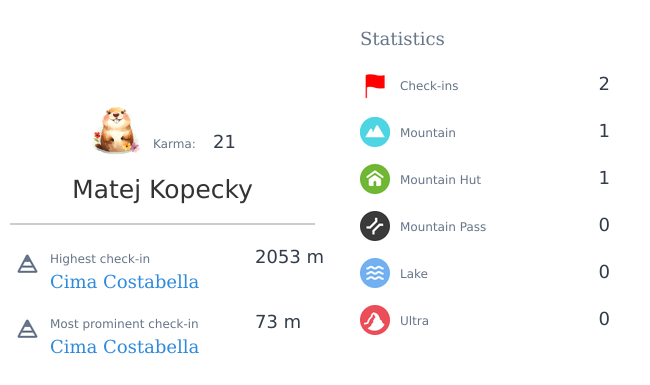Click the Statistics heading
The width and height of the screenshot is (650, 385).
tap(402, 39)
